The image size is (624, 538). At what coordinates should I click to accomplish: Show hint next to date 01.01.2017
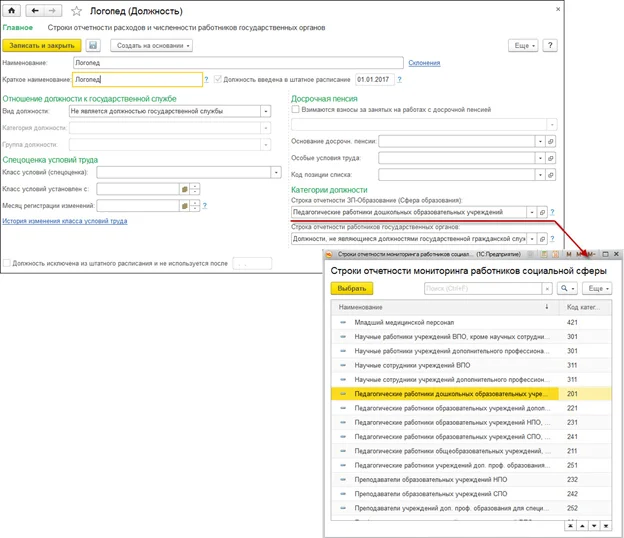click(399, 80)
